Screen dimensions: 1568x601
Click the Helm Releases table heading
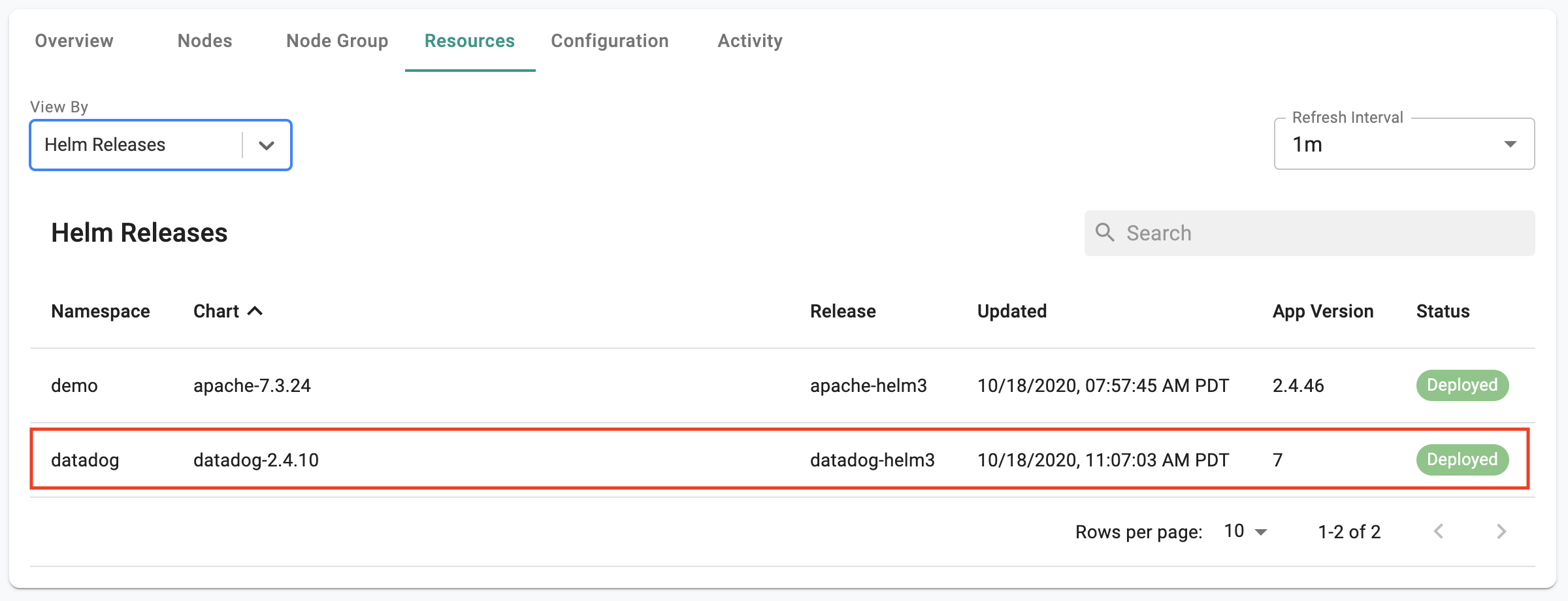point(139,233)
